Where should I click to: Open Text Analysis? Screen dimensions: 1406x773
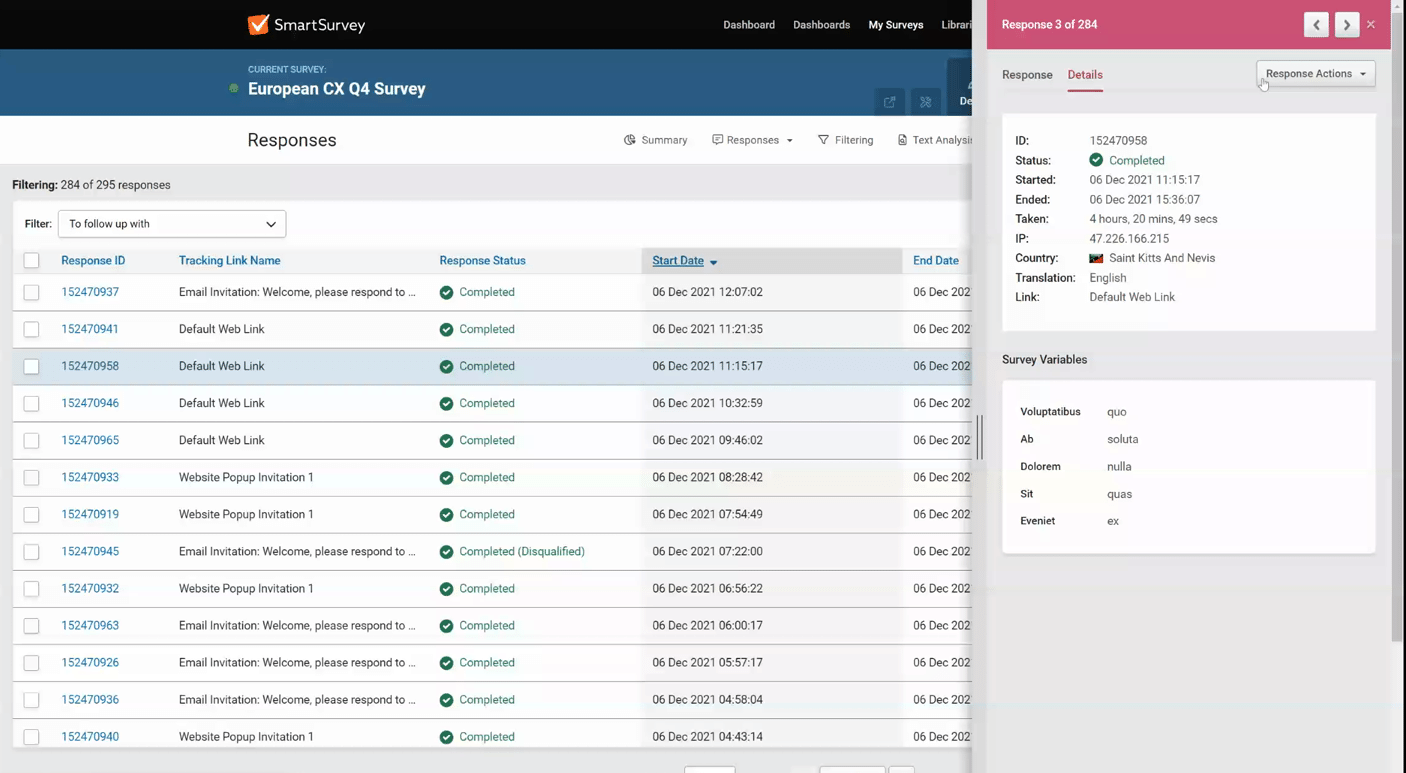coord(934,140)
